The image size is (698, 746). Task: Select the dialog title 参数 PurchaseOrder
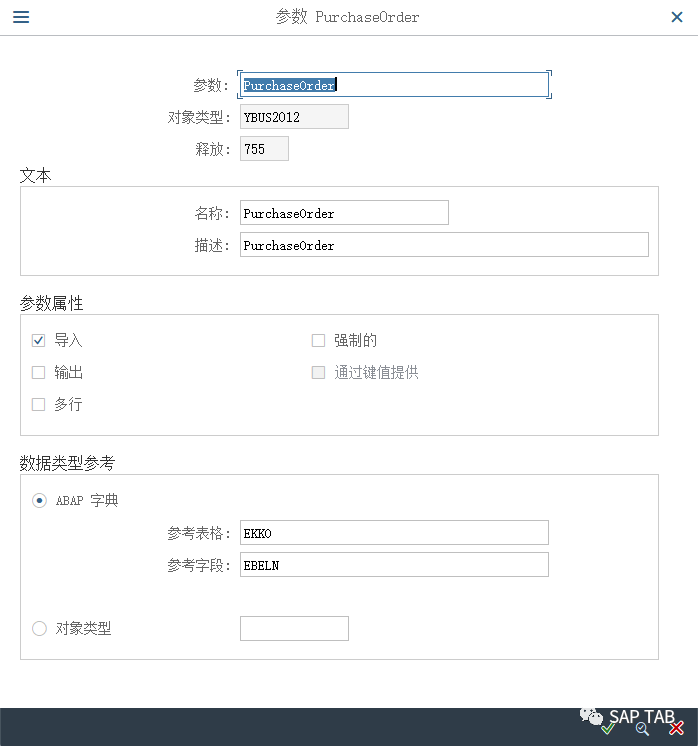point(347,17)
